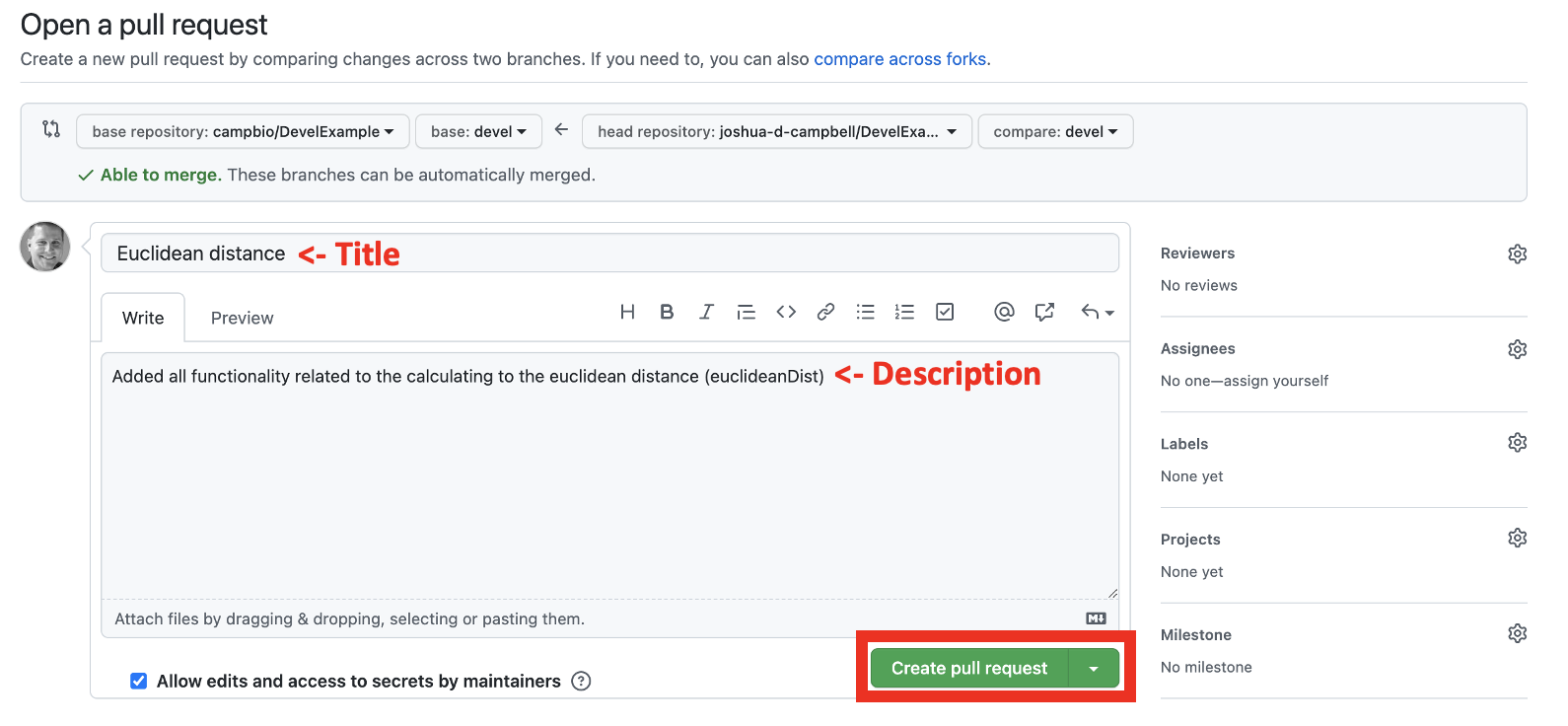Click the compare branches icon
Viewport: 1568px width, 726px height.
click(51, 129)
